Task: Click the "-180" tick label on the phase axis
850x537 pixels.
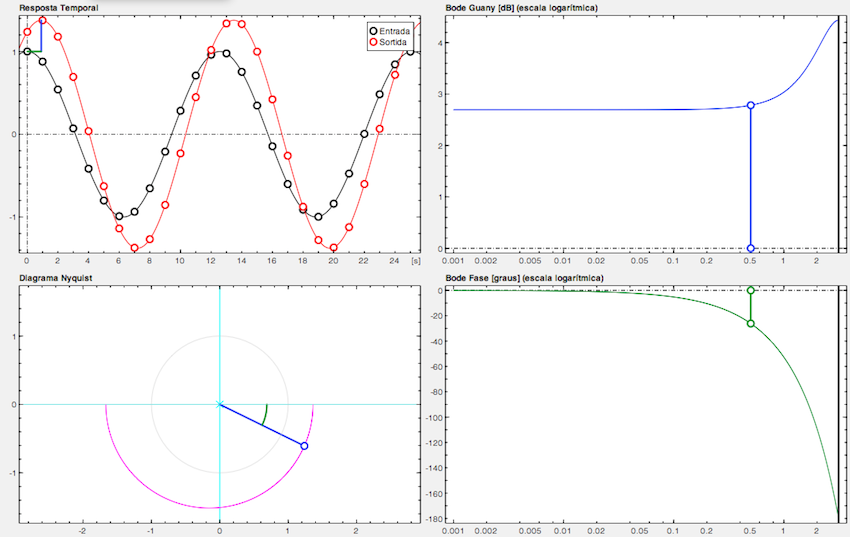Action: (435, 519)
